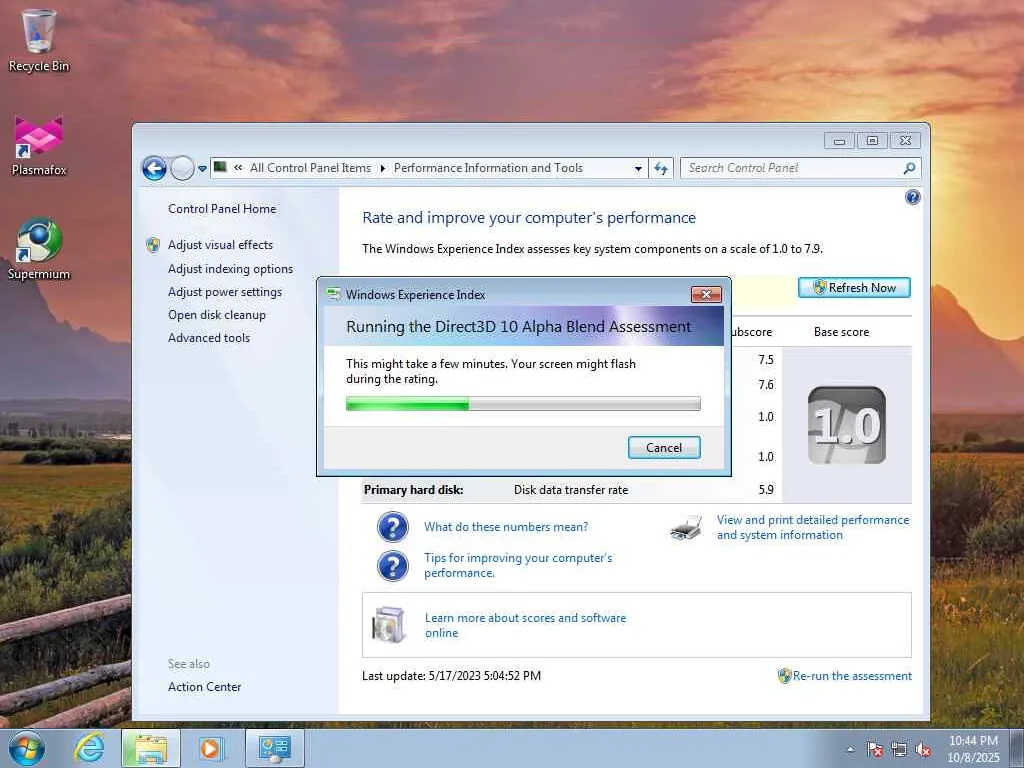Launch the Plasmafox desktop shortcut

(x=39, y=146)
